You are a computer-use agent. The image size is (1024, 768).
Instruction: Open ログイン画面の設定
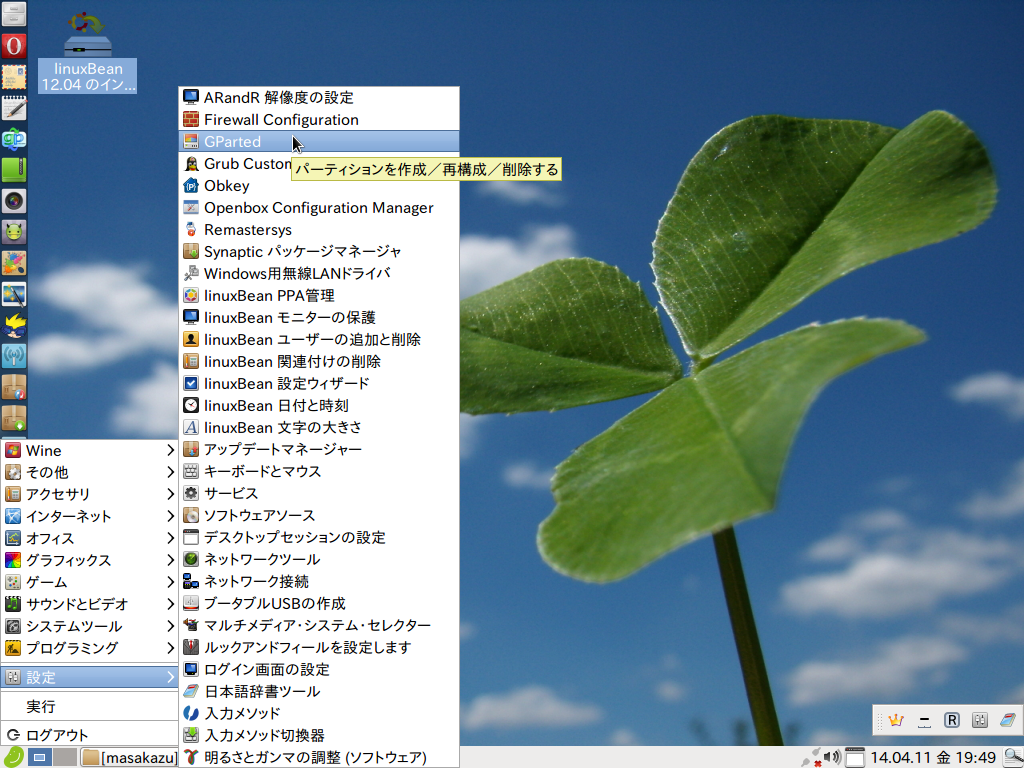(x=319, y=669)
